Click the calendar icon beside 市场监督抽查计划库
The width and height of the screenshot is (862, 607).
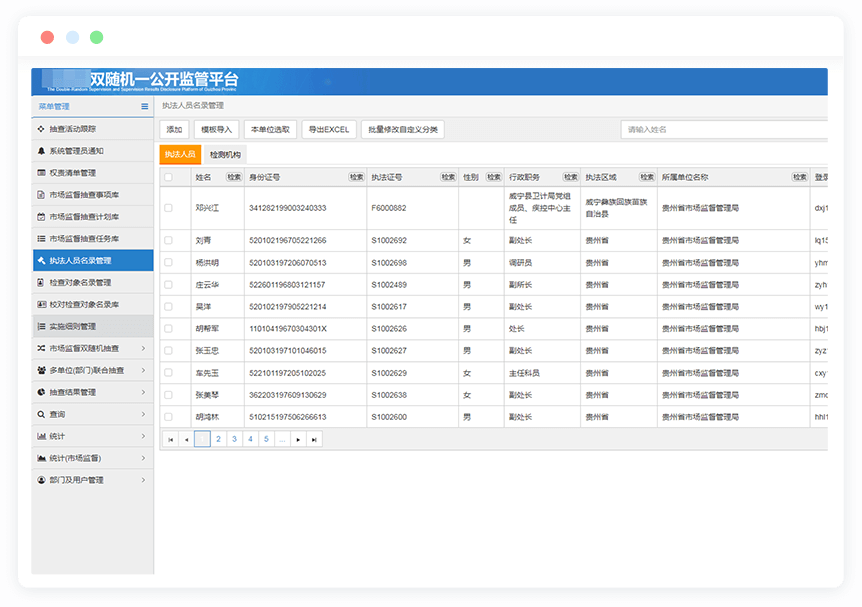coord(41,217)
